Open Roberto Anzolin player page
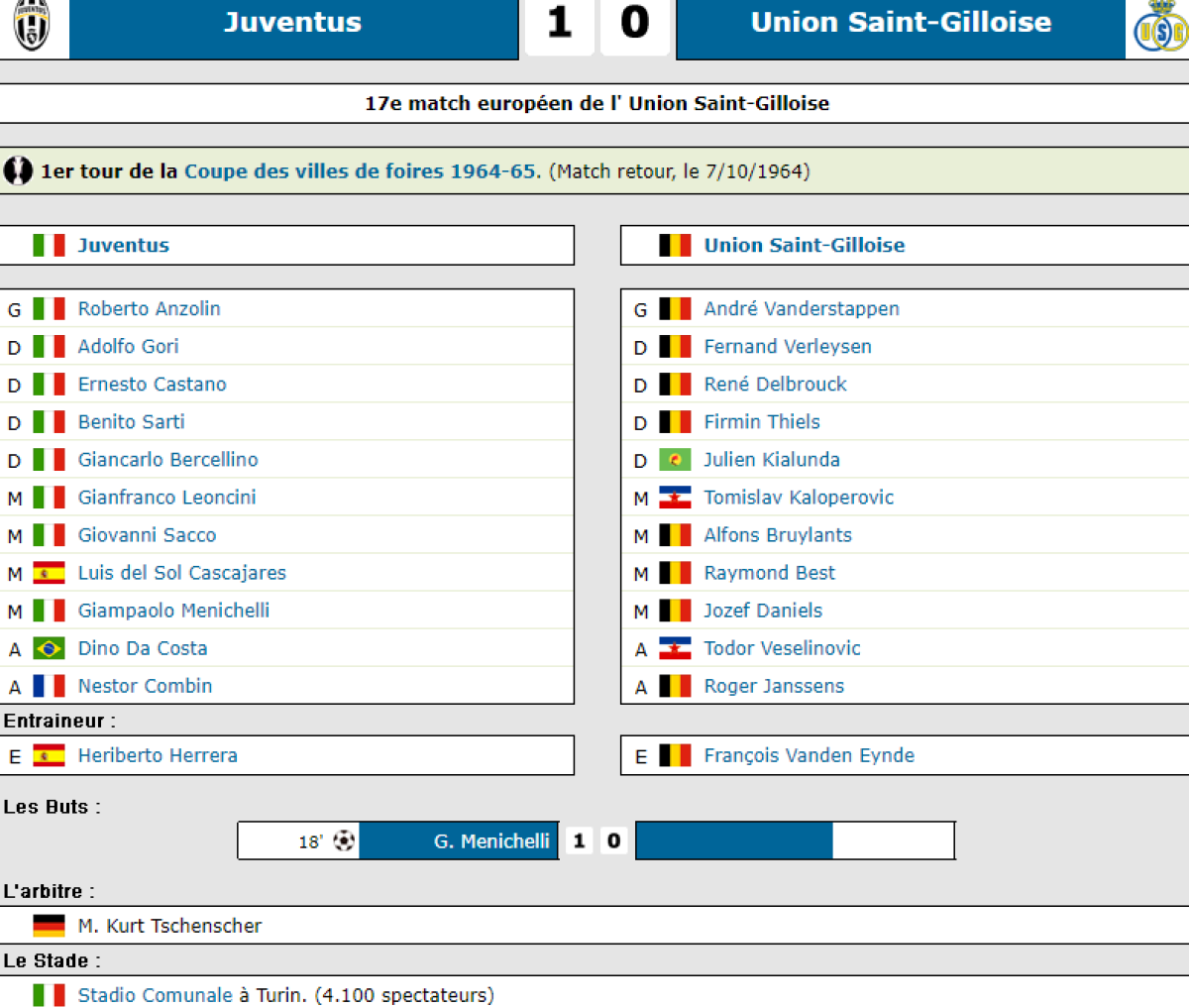Viewport: 1189px width, 1008px height. click(149, 309)
